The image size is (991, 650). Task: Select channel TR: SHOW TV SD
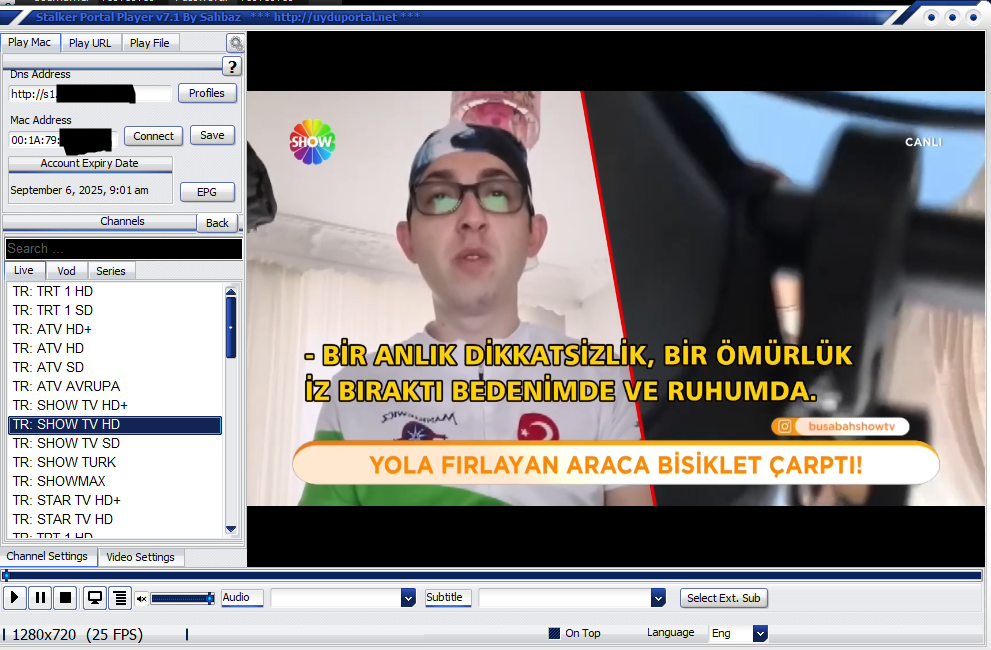116,443
